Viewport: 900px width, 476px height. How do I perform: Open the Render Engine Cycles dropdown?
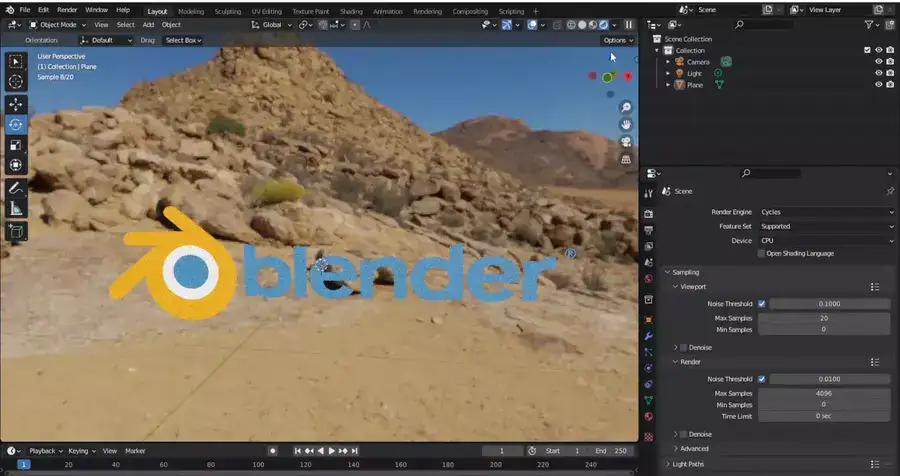click(x=827, y=212)
